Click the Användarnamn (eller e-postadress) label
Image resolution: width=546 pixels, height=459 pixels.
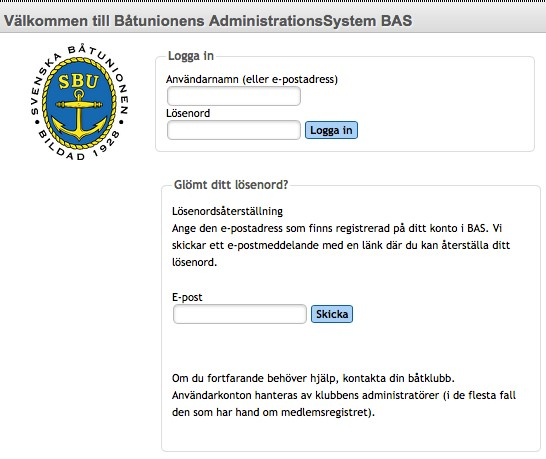(252, 79)
